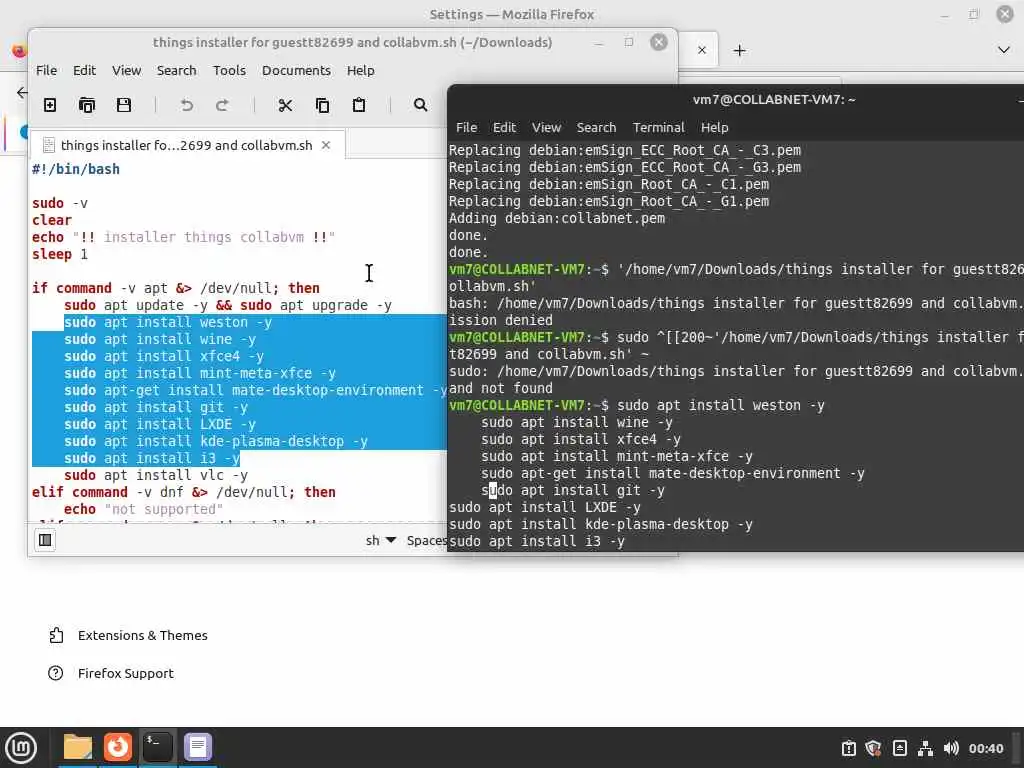Viewport: 1024px width, 768px height.
Task: Copy selection using the toolbar copy icon
Action: point(322,105)
